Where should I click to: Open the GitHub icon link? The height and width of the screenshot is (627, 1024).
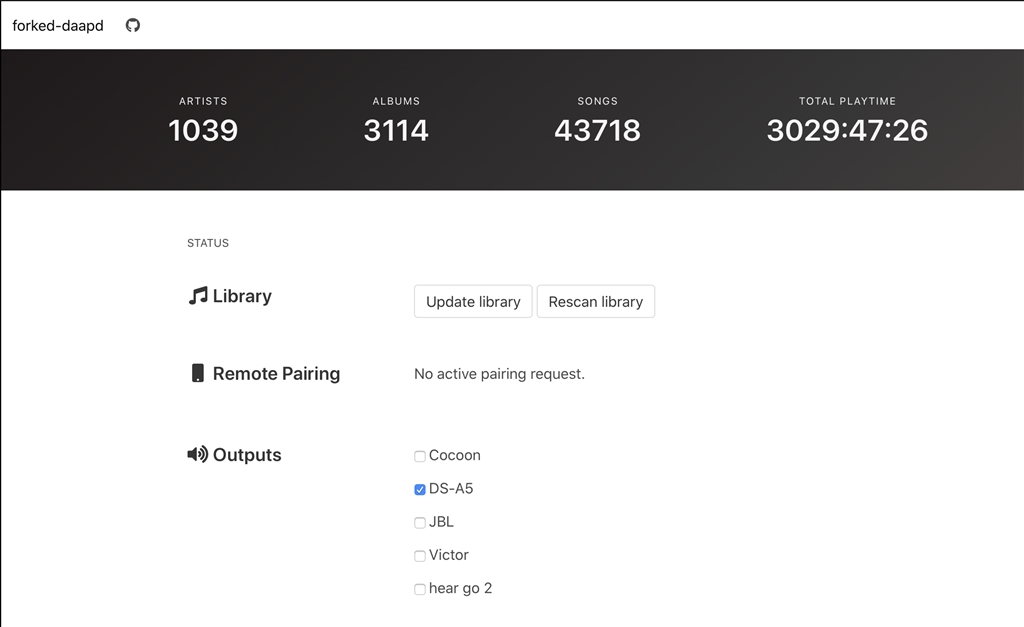coord(133,25)
